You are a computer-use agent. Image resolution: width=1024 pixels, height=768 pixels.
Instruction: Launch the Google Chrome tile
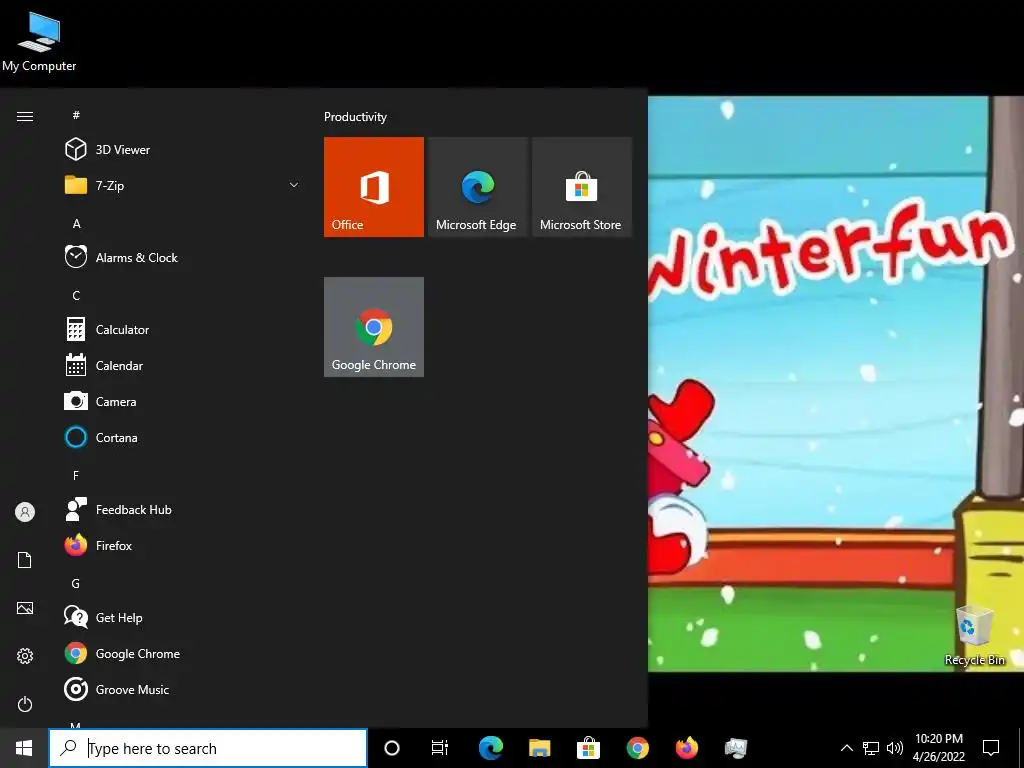pyautogui.click(x=374, y=327)
